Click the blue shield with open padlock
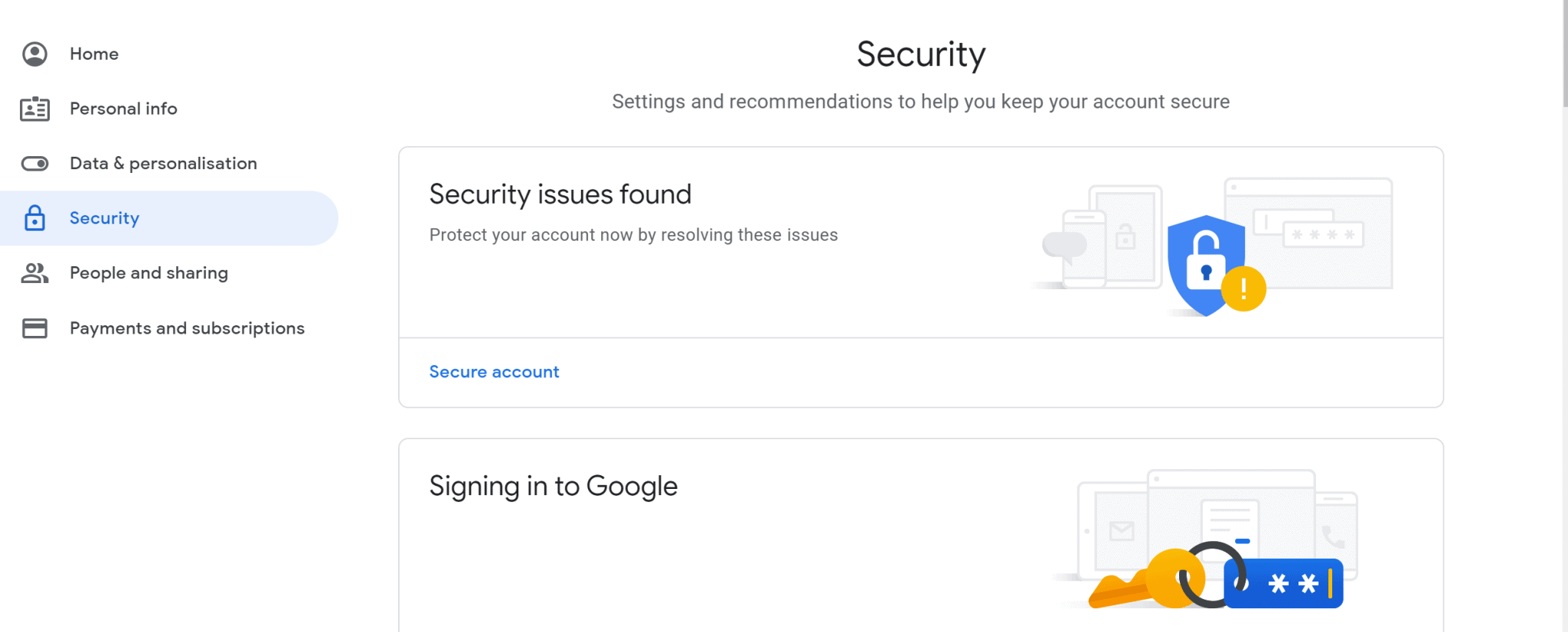Viewport: 1568px width, 632px height. coord(1206,266)
